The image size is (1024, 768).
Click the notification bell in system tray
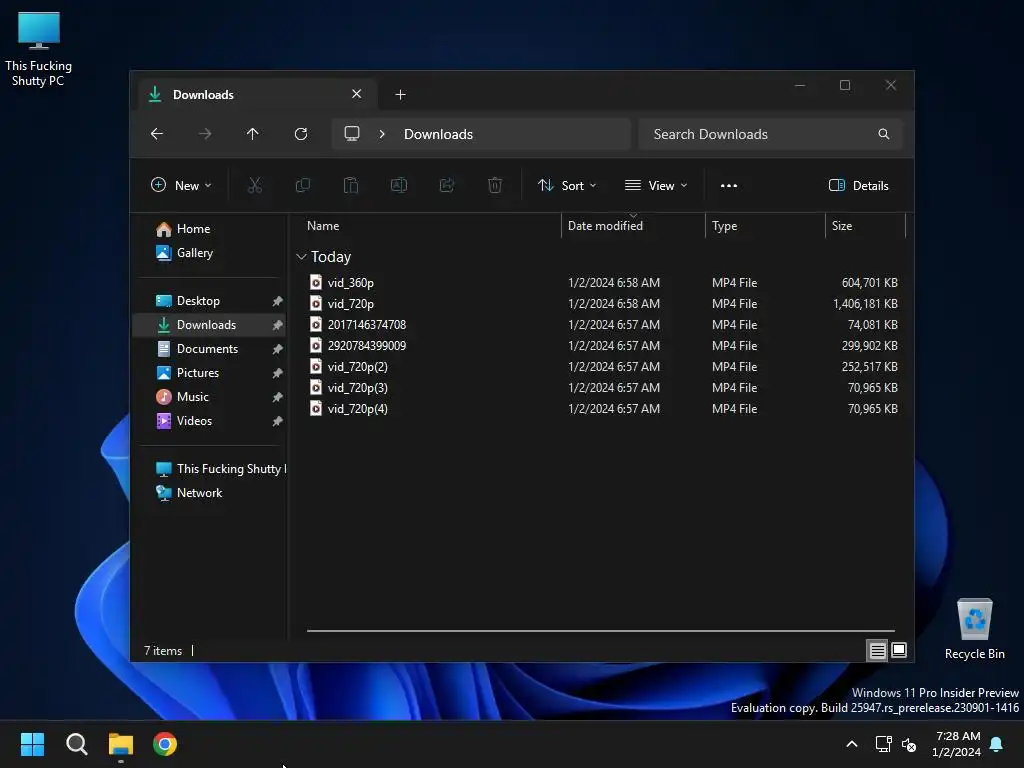coord(997,744)
